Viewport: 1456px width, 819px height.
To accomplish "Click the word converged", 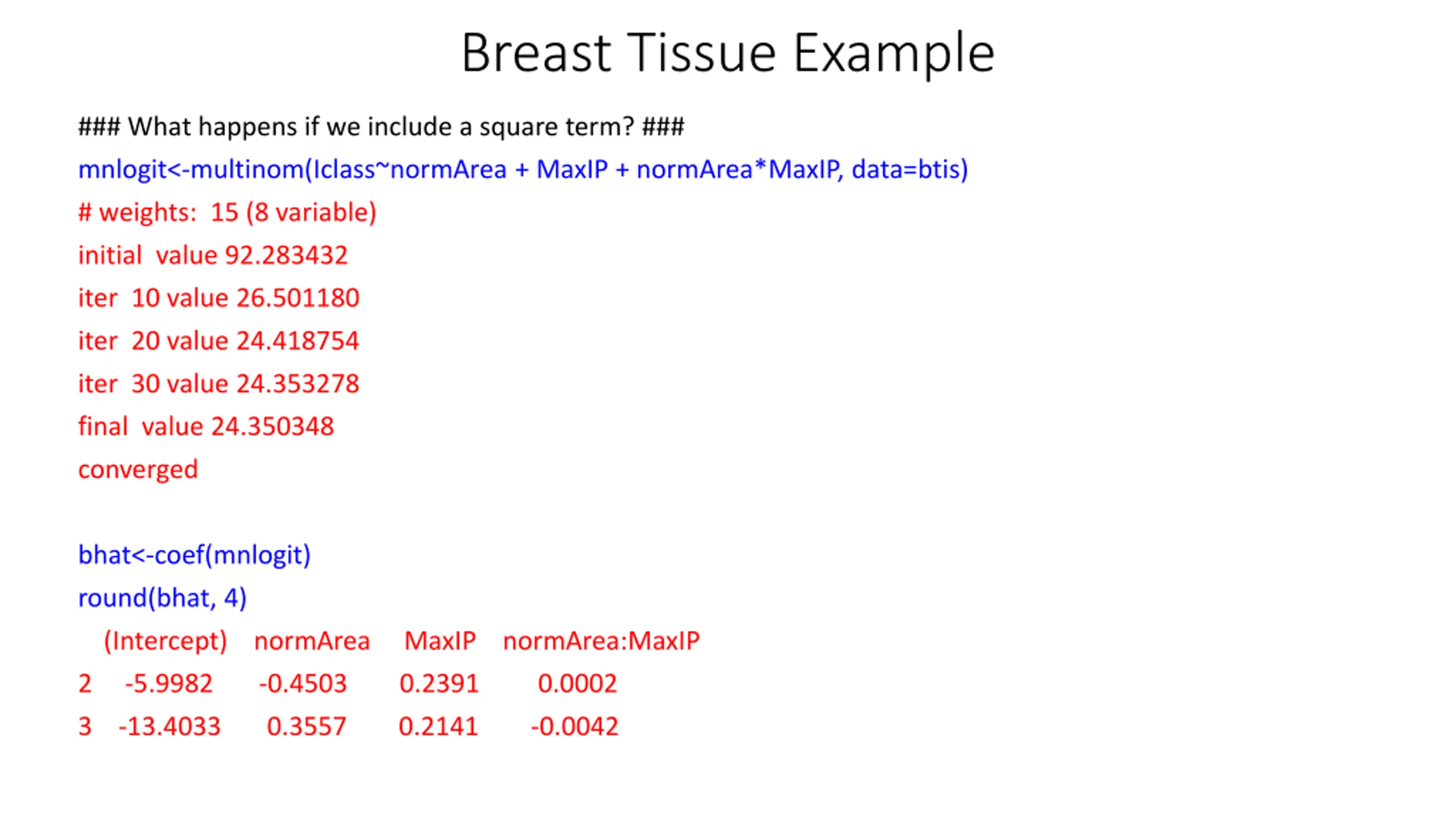I will (138, 470).
